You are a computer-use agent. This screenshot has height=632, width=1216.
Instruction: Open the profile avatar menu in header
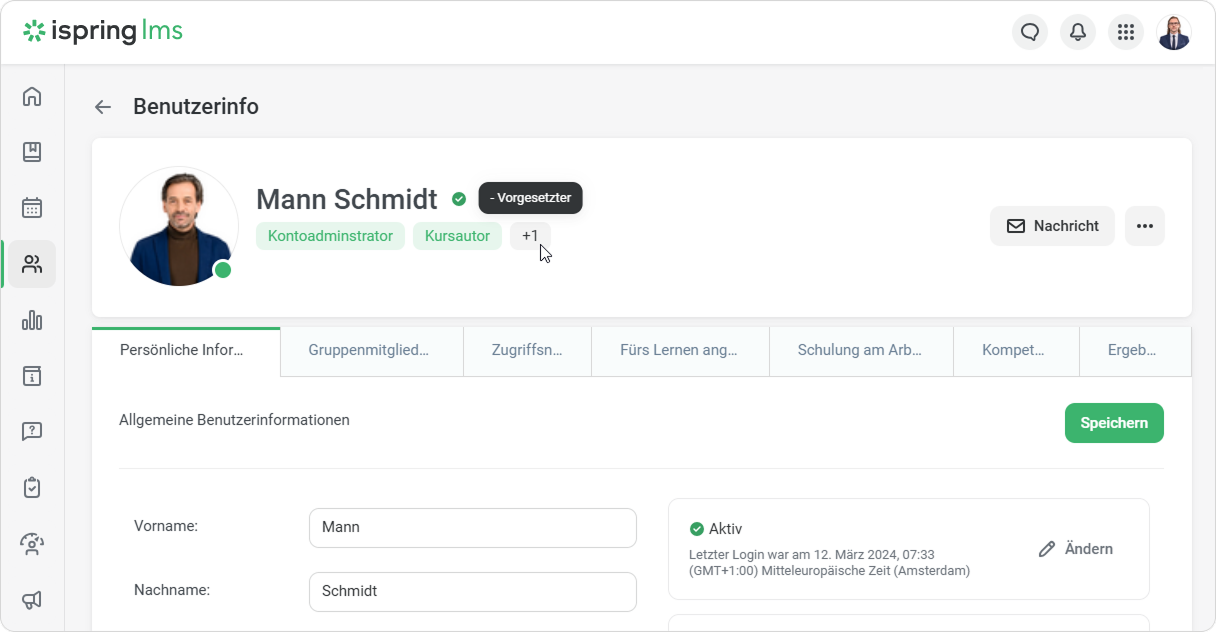click(x=1174, y=32)
